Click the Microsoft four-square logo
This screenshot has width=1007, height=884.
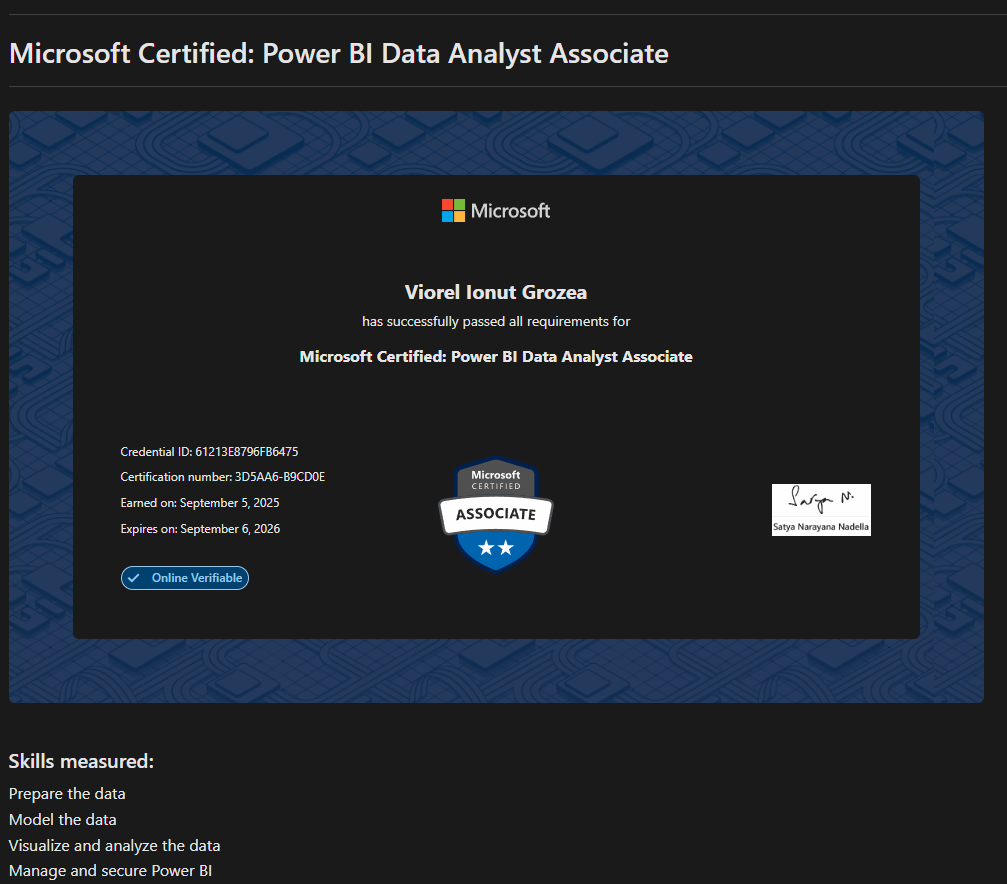click(453, 211)
